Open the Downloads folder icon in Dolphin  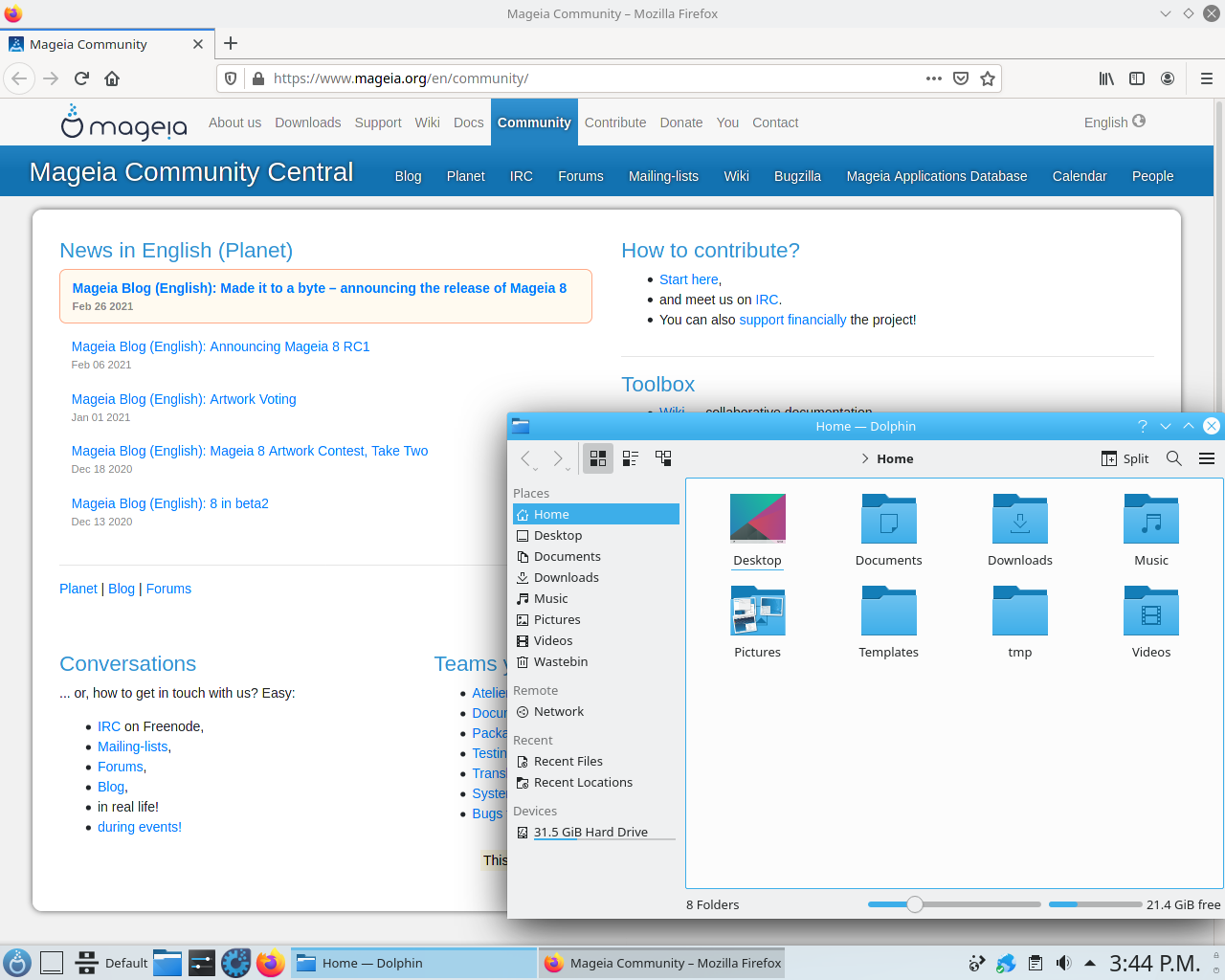pyautogui.click(x=1020, y=519)
